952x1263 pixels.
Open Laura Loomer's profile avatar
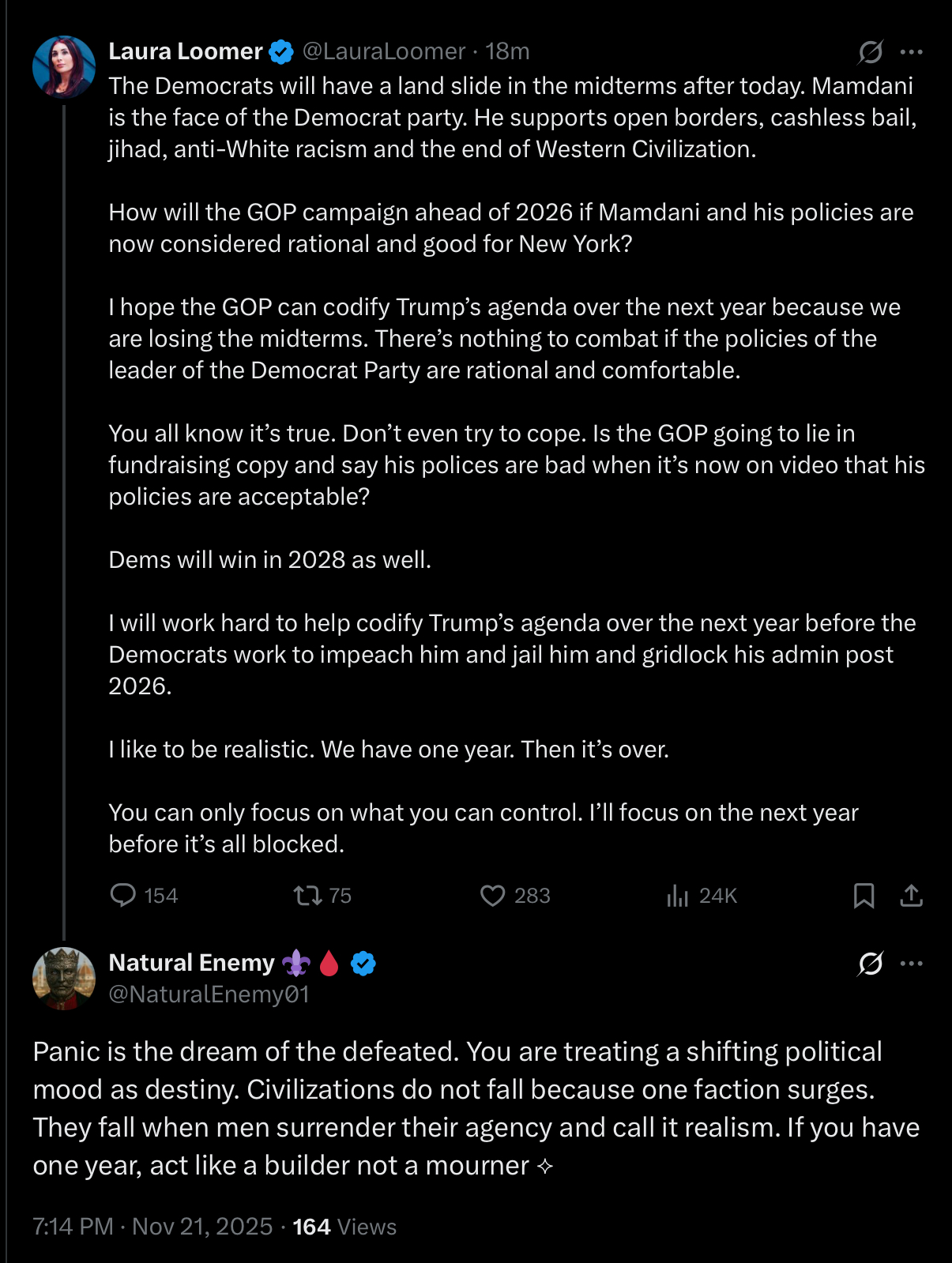64,67
